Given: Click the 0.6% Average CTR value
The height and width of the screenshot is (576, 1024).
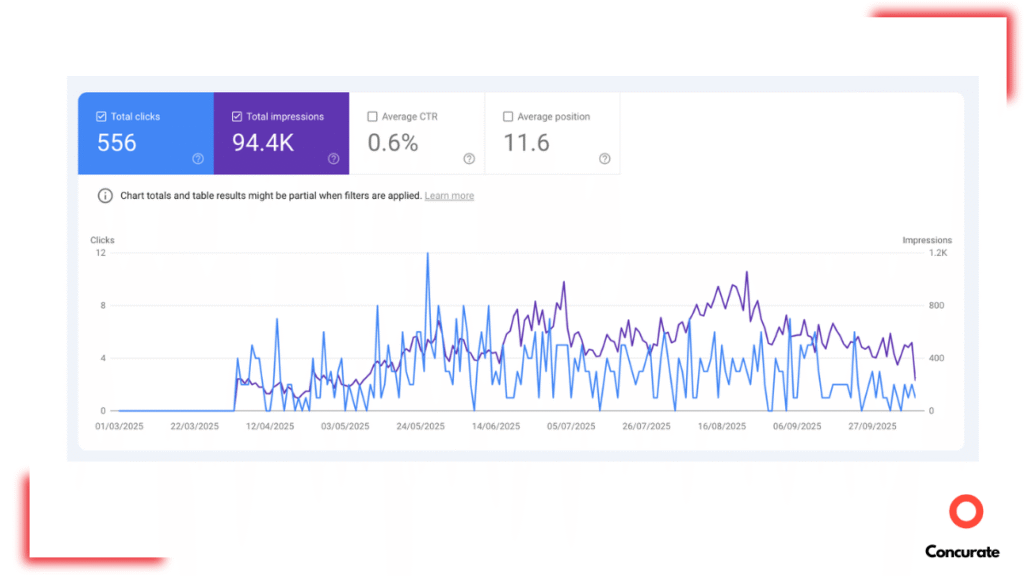Looking at the screenshot, I should (x=393, y=143).
